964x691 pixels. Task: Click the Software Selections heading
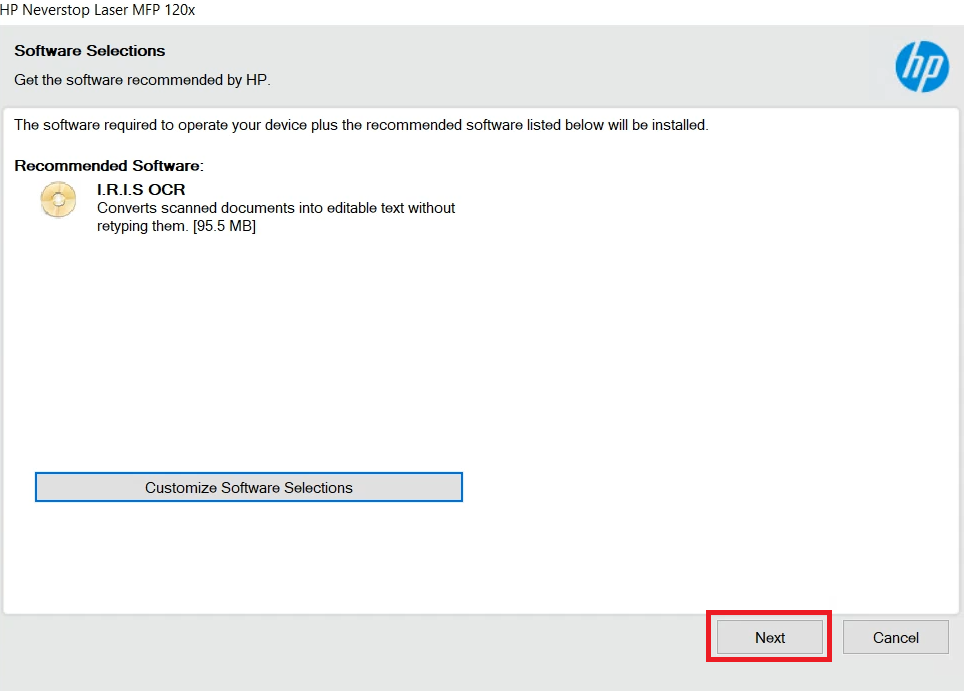pyautogui.click(x=90, y=50)
